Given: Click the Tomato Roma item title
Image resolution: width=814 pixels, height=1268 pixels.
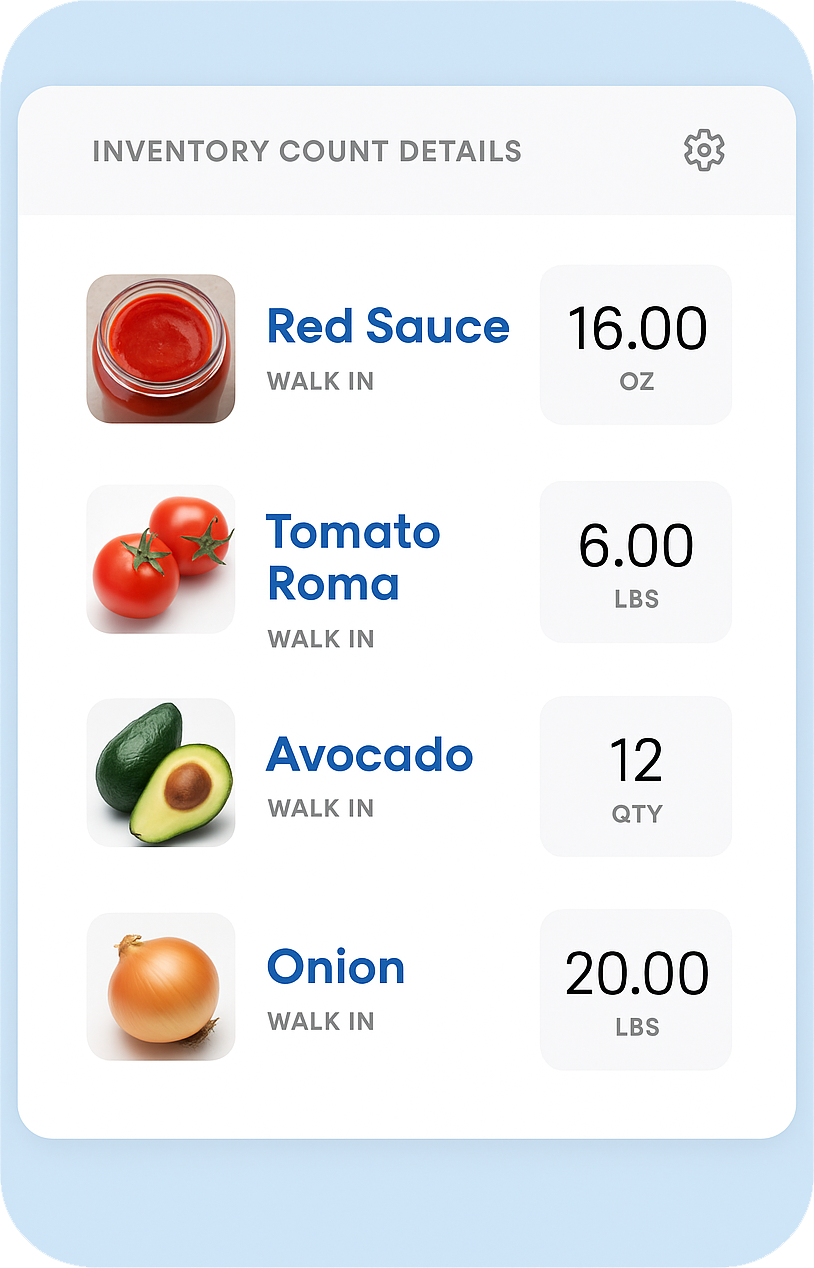Looking at the screenshot, I should click(352, 557).
